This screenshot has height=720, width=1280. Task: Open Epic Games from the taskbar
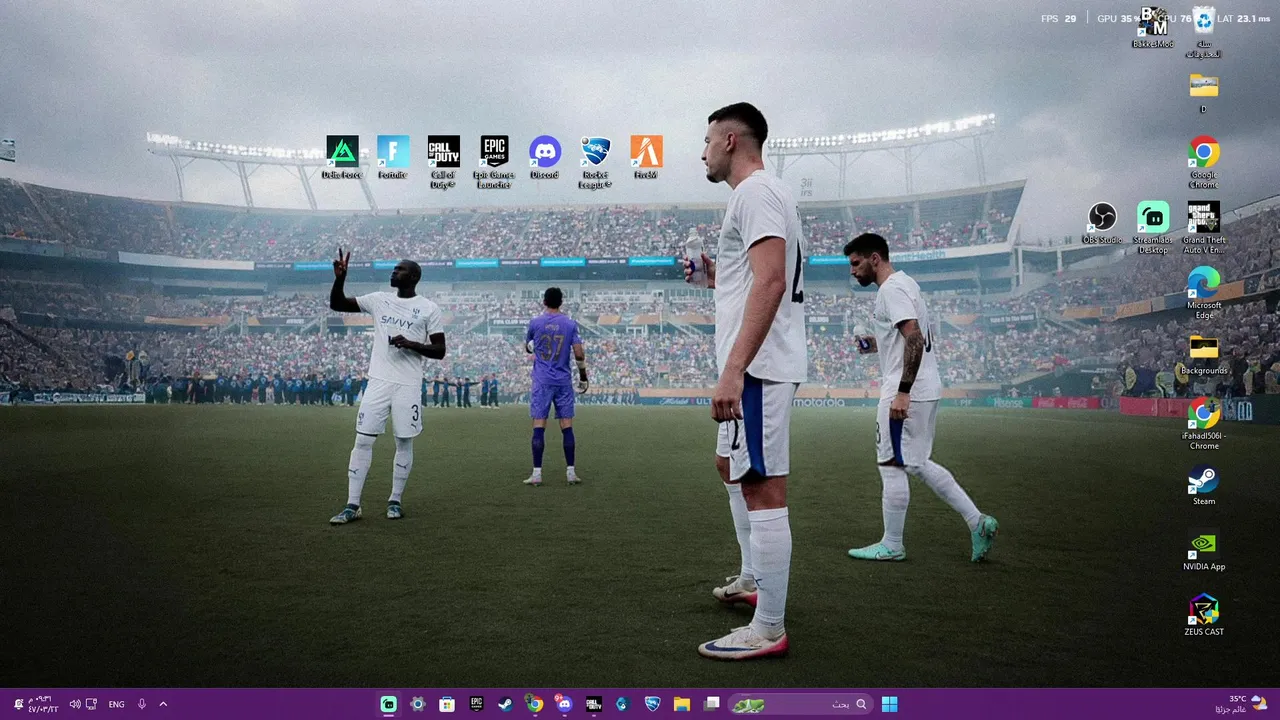[x=477, y=704]
